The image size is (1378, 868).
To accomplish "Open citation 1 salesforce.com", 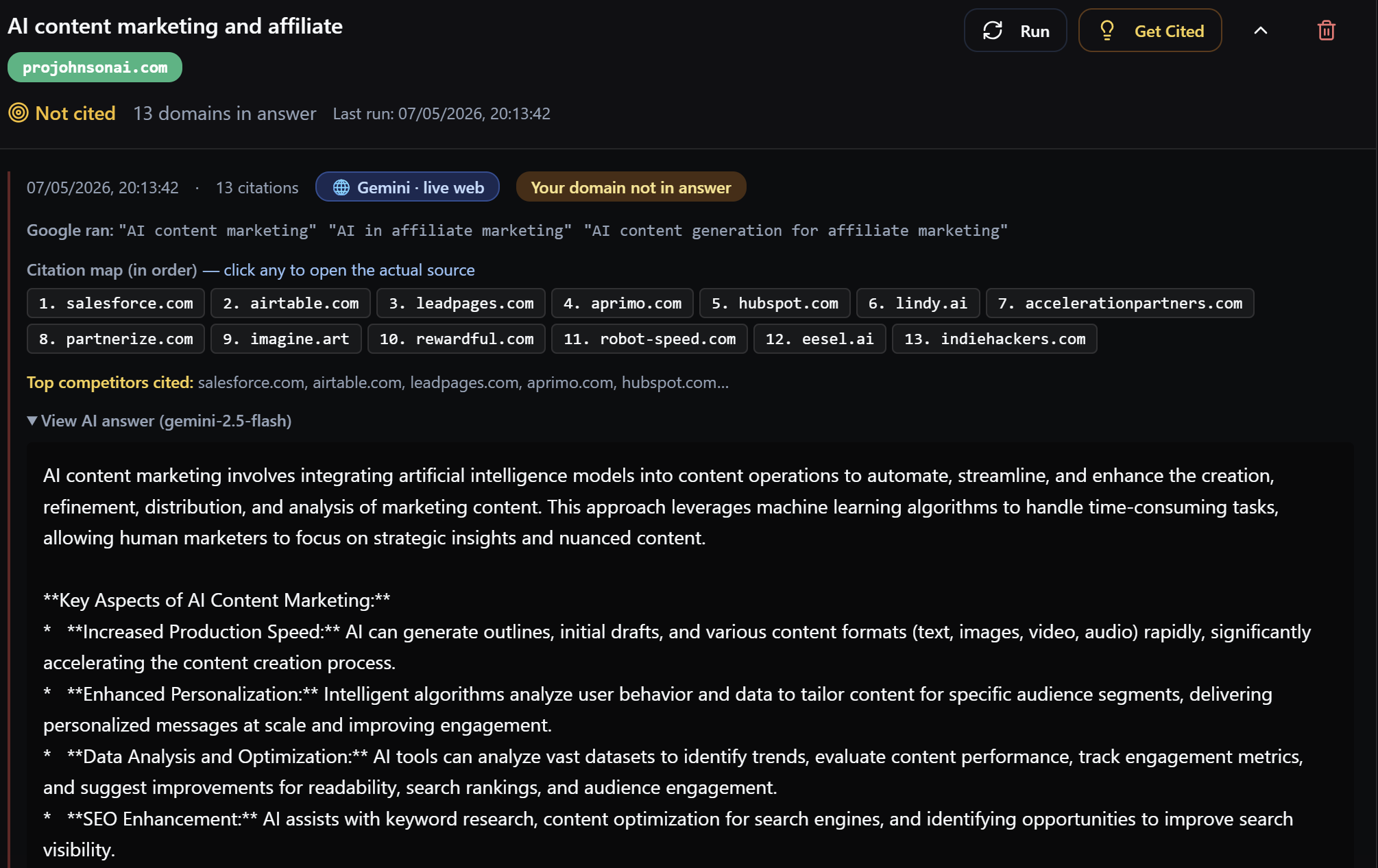I will (116, 303).
